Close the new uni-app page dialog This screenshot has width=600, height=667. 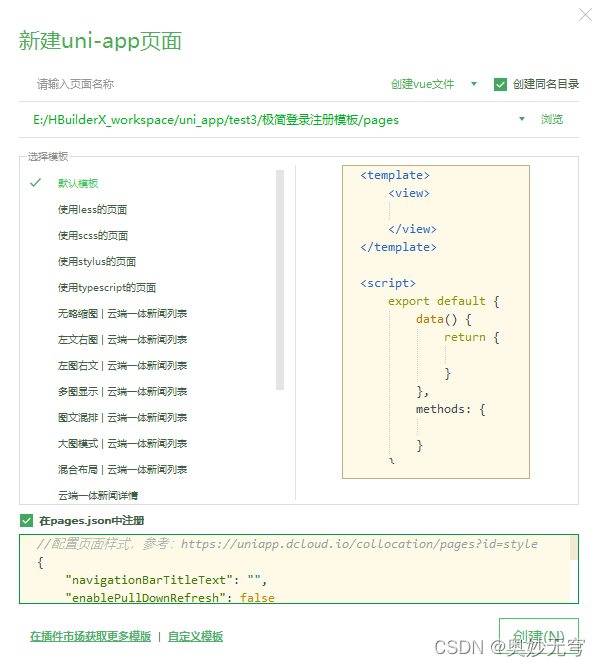pyautogui.click(x=585, y=15)
